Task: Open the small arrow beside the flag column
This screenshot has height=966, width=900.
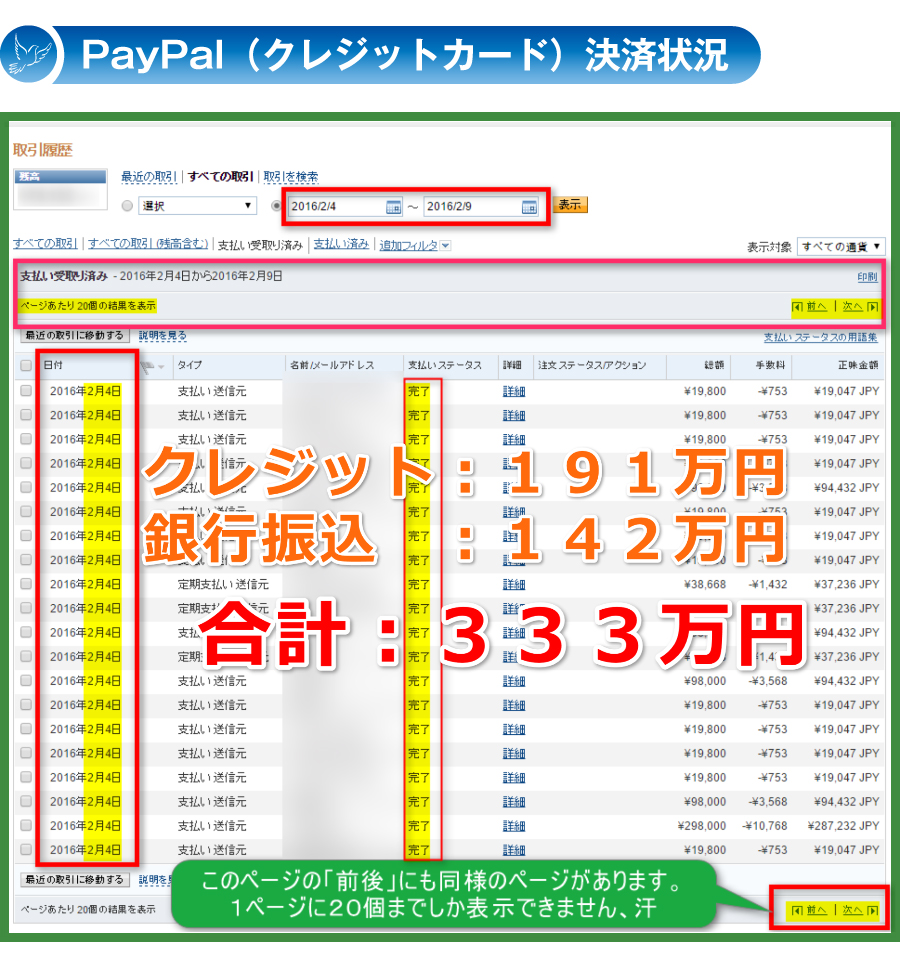Action: tap(161, 367)
